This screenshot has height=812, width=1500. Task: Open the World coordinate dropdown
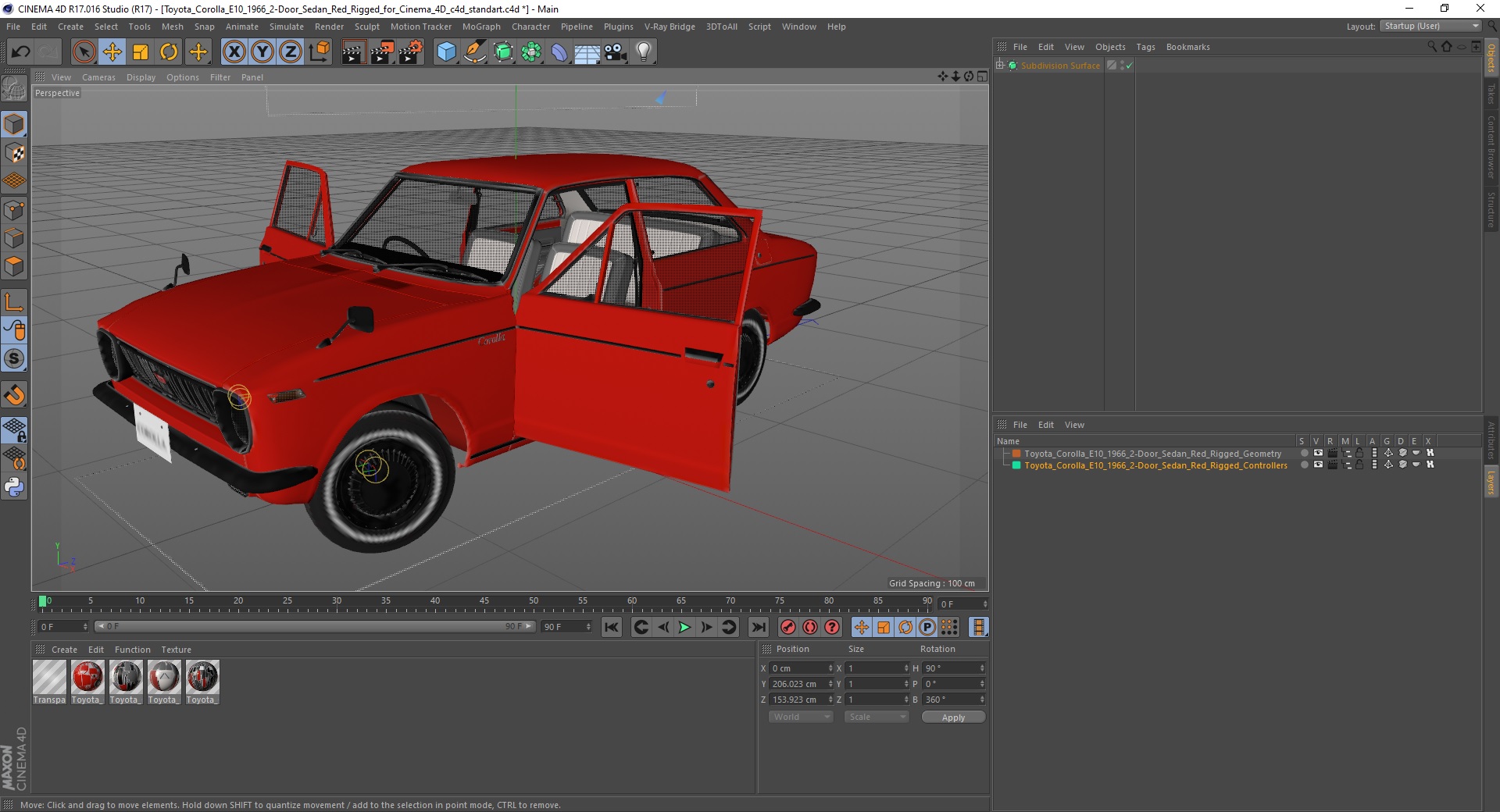[801, 717]
